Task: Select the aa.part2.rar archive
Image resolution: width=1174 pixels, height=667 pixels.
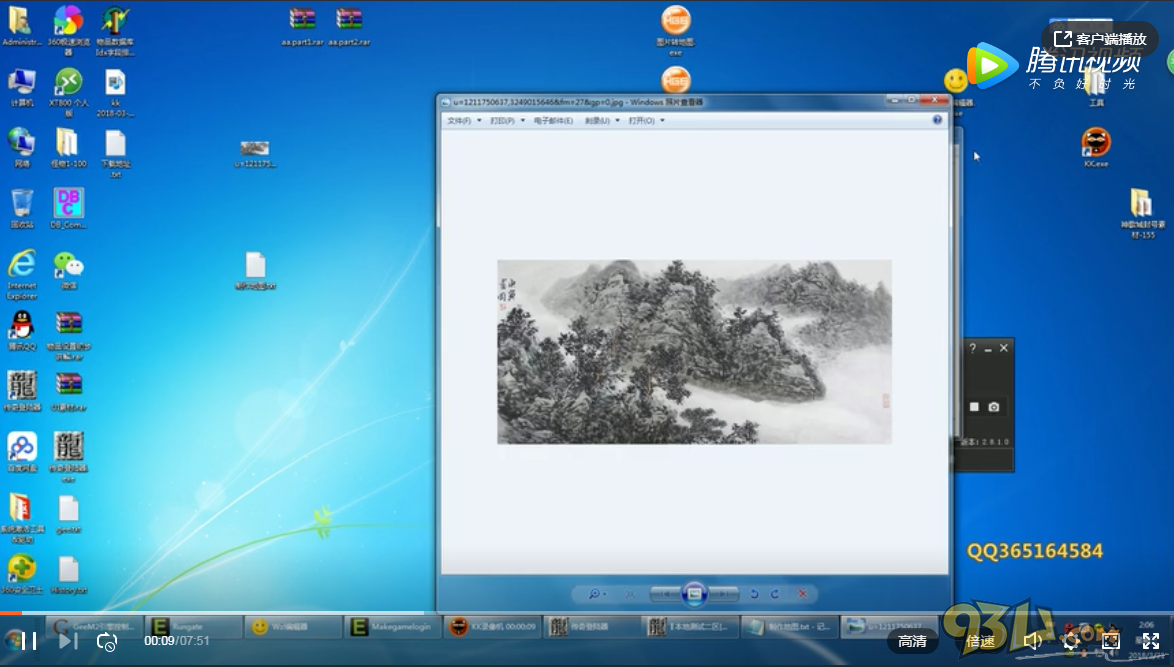Action: 348,27
